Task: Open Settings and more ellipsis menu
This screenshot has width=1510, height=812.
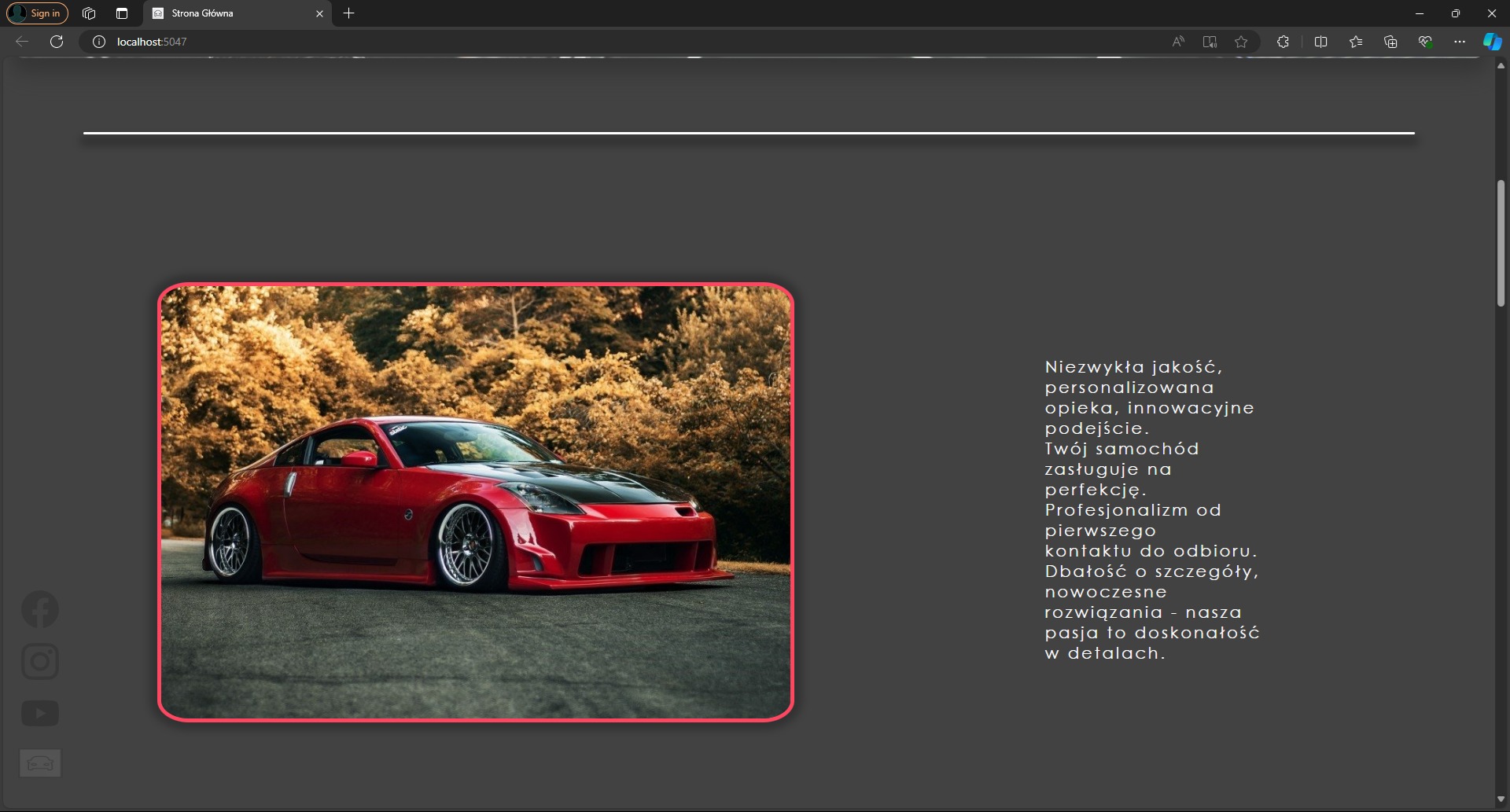Action: (1460, 42)
